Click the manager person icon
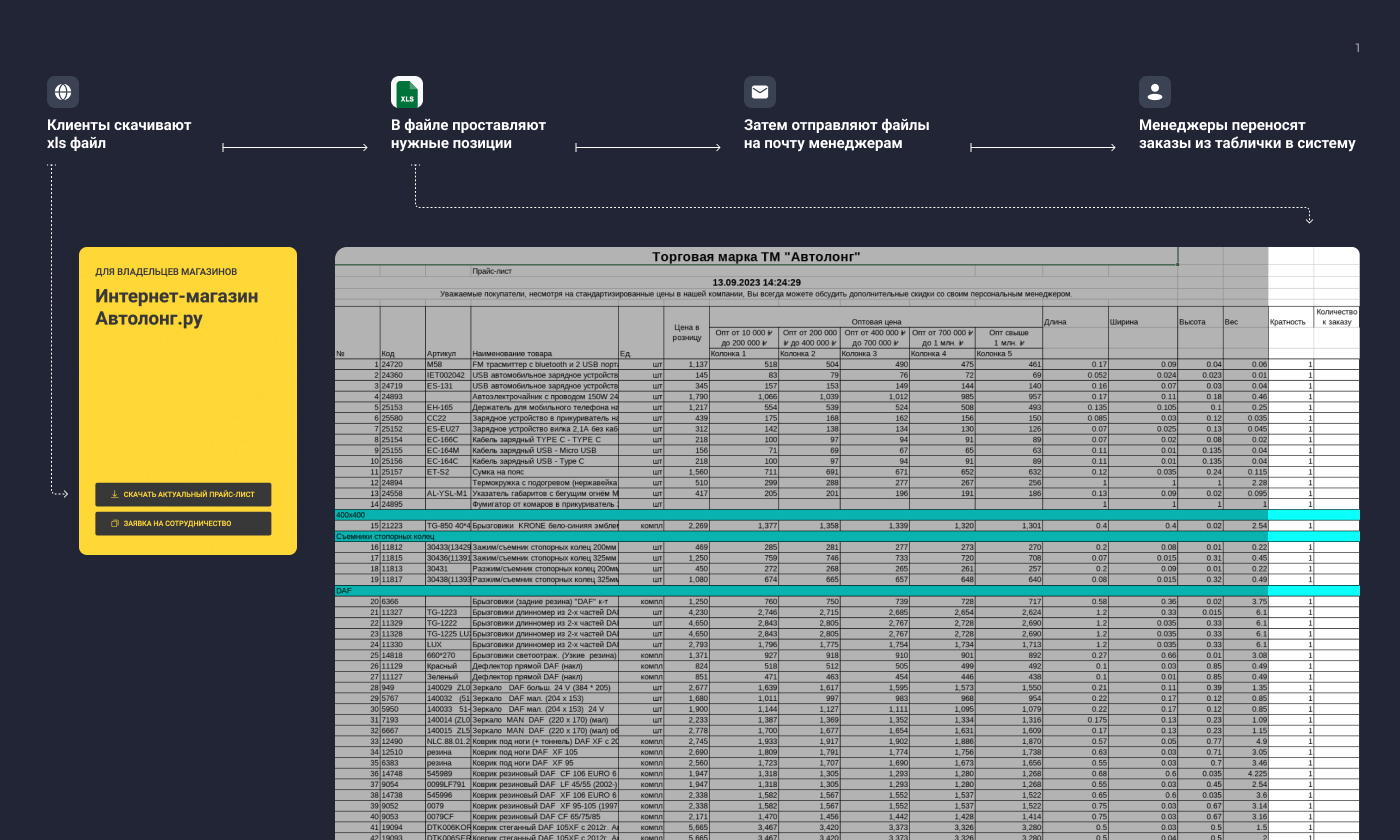The width and height of the screenshot is (1400, 840). [1155, 92]
